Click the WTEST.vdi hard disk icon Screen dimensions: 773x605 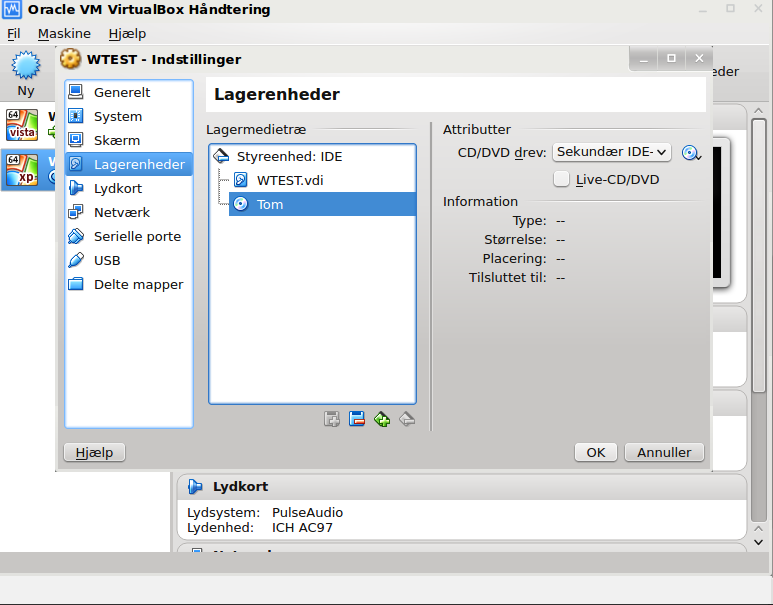pyautogui.click(x=241, y=180)
